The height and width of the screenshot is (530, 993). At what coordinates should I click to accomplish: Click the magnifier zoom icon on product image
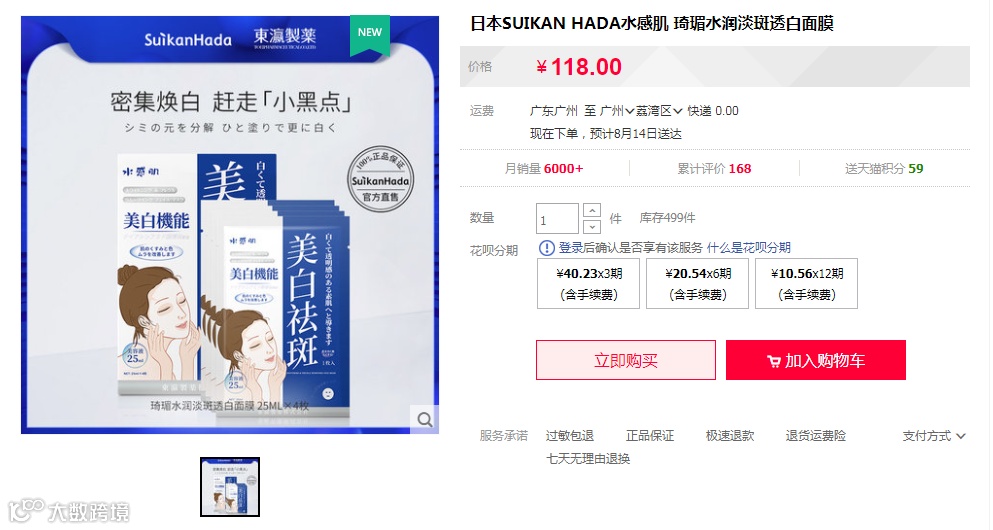click(x=424, y=419)
